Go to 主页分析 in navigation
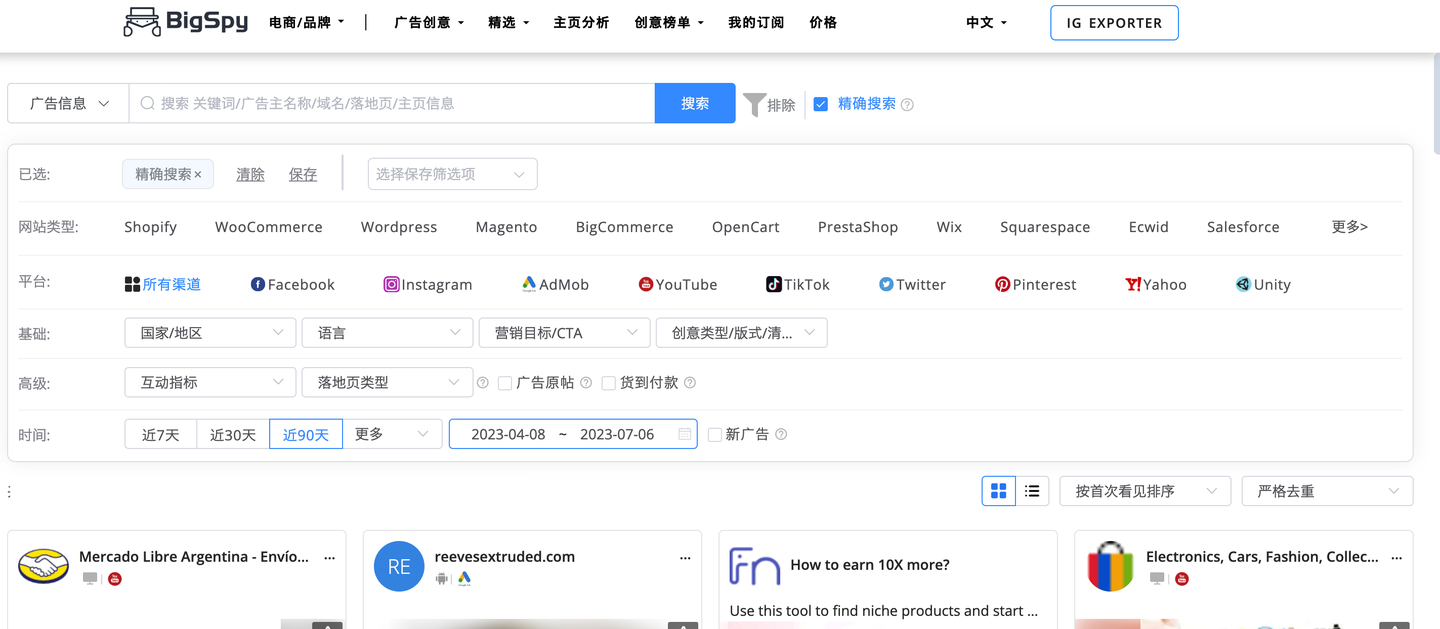The image size is (1440, 629). tap(581, 22)
